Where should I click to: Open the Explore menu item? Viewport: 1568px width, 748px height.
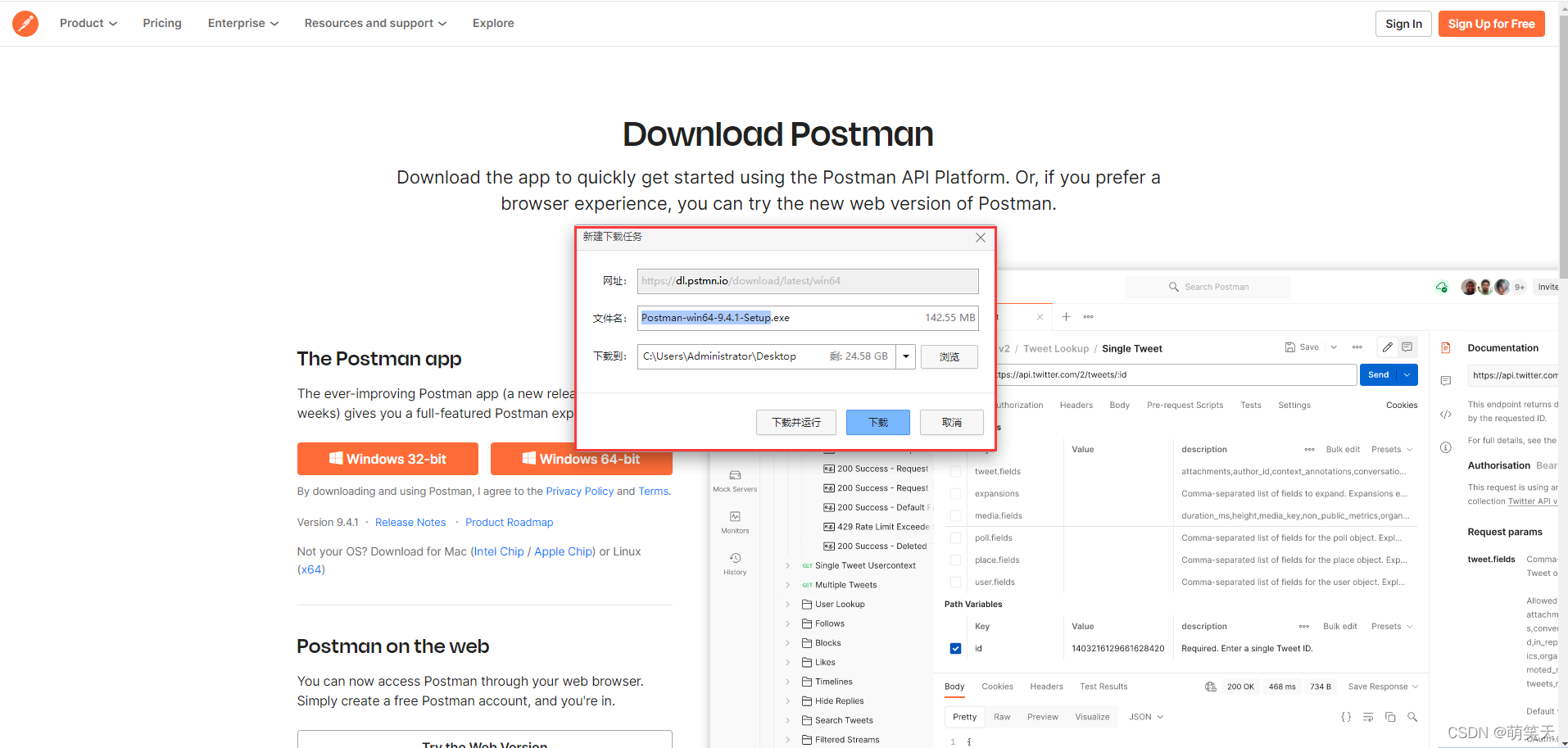pyautogui.click(x=493, y=23)
